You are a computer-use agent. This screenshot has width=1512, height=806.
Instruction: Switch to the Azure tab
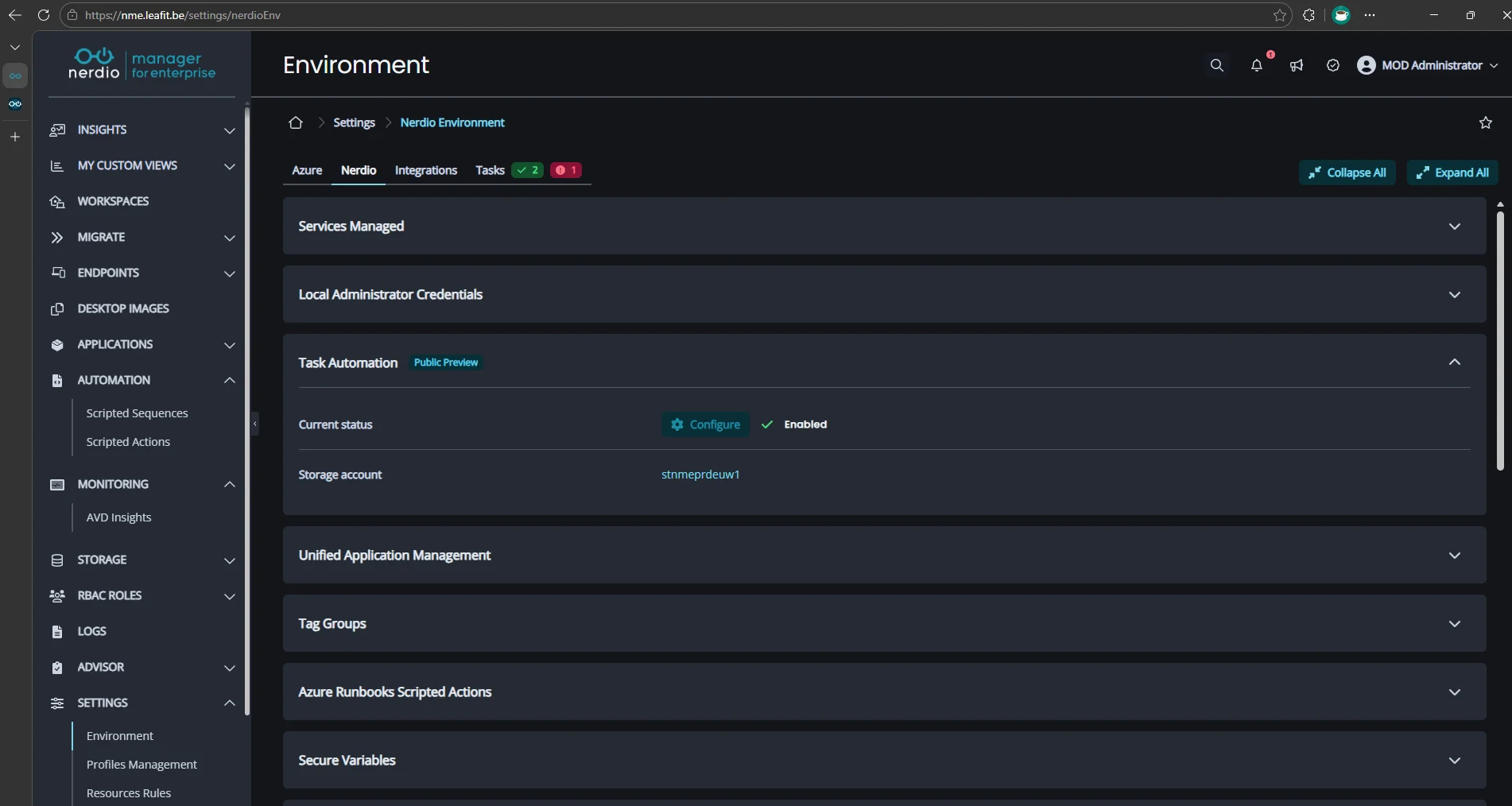coord(307,170)
